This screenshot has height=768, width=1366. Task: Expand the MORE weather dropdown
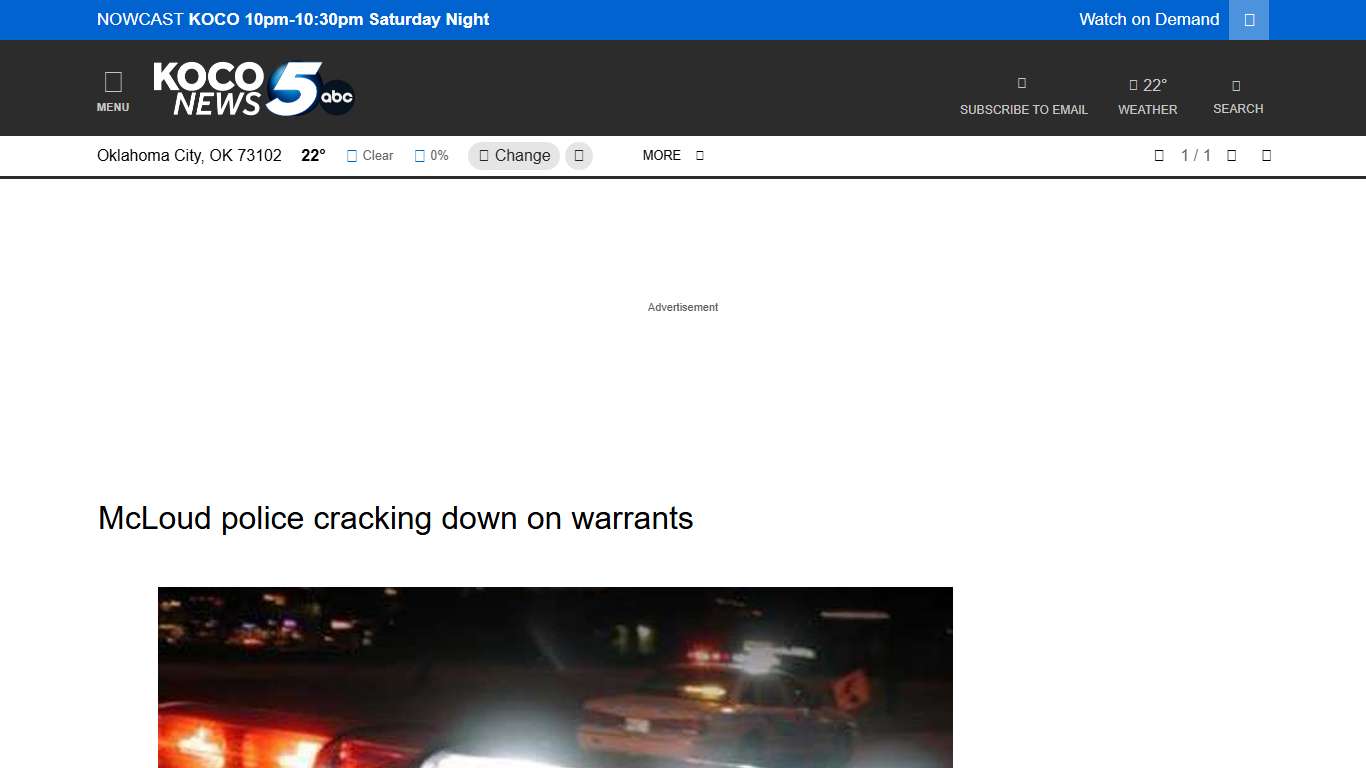[x=672, y=155]
